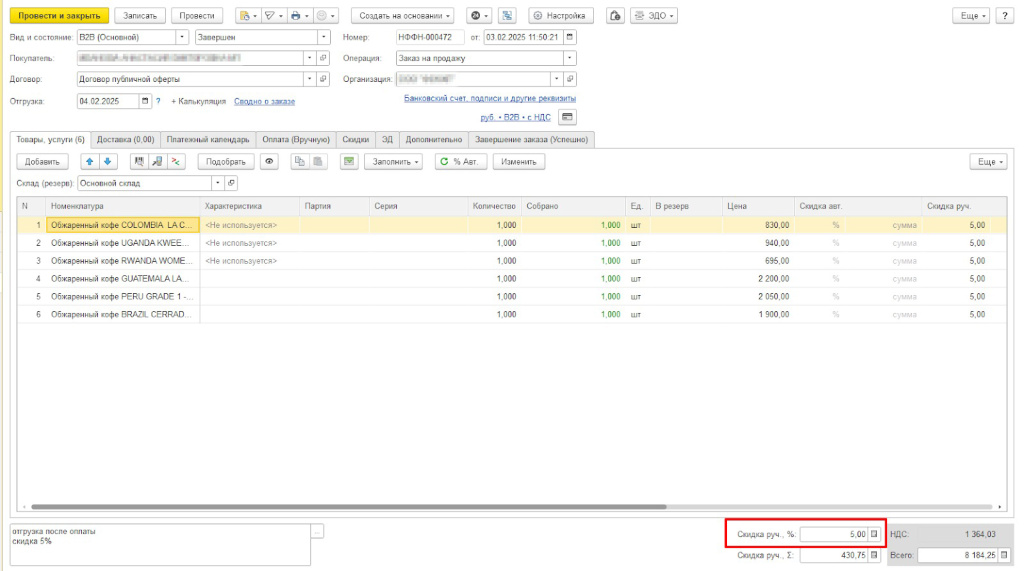
Task: Click the green spreadsheet icon before Заполнить
Action: pos(349,161)
